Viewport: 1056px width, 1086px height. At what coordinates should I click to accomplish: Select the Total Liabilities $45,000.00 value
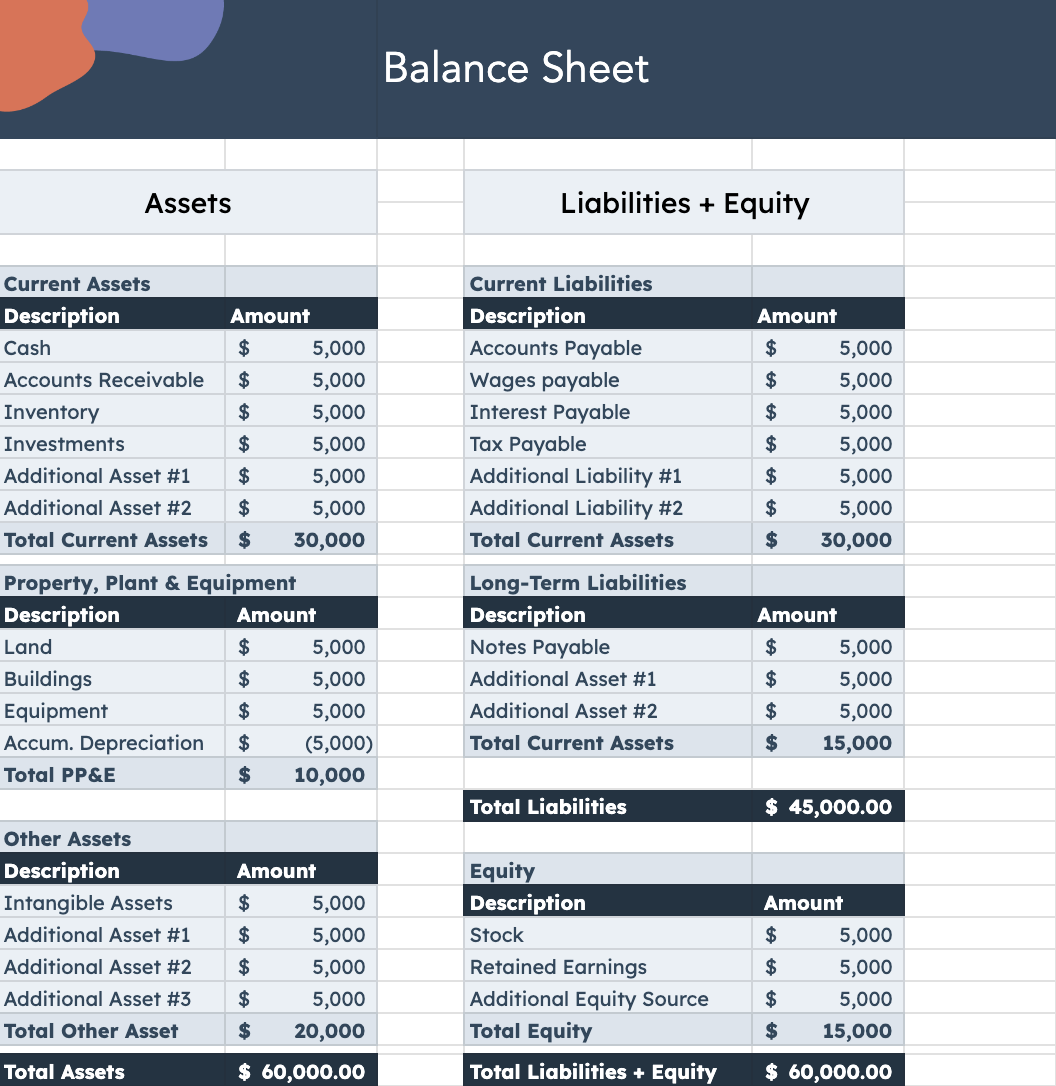click(828, 807)
